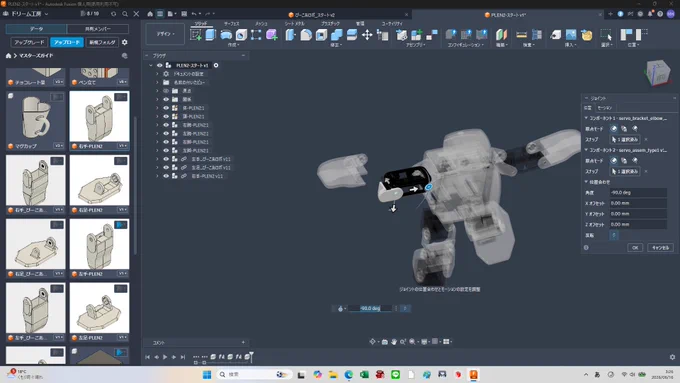Viewport: 680px width, 383px height.
Task: Toggle the data panel grid icon
Action: coord(160,14)
